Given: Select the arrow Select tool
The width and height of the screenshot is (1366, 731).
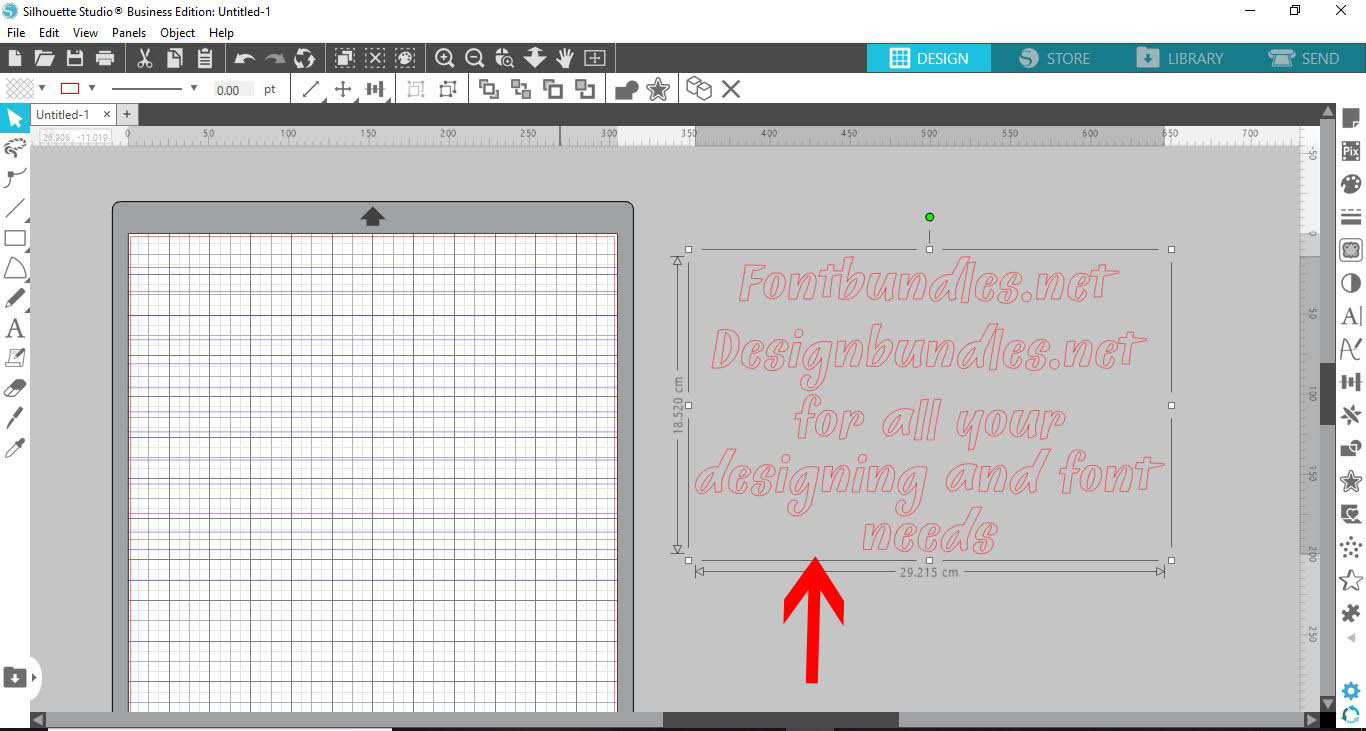Looking at the screenshot, I should (14, 119).
